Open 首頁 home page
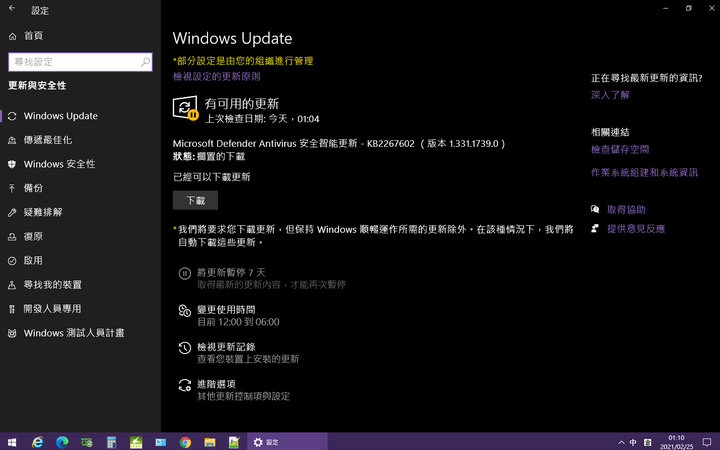The height and width of the screenshot is (450, 720). tap(33, 36)
